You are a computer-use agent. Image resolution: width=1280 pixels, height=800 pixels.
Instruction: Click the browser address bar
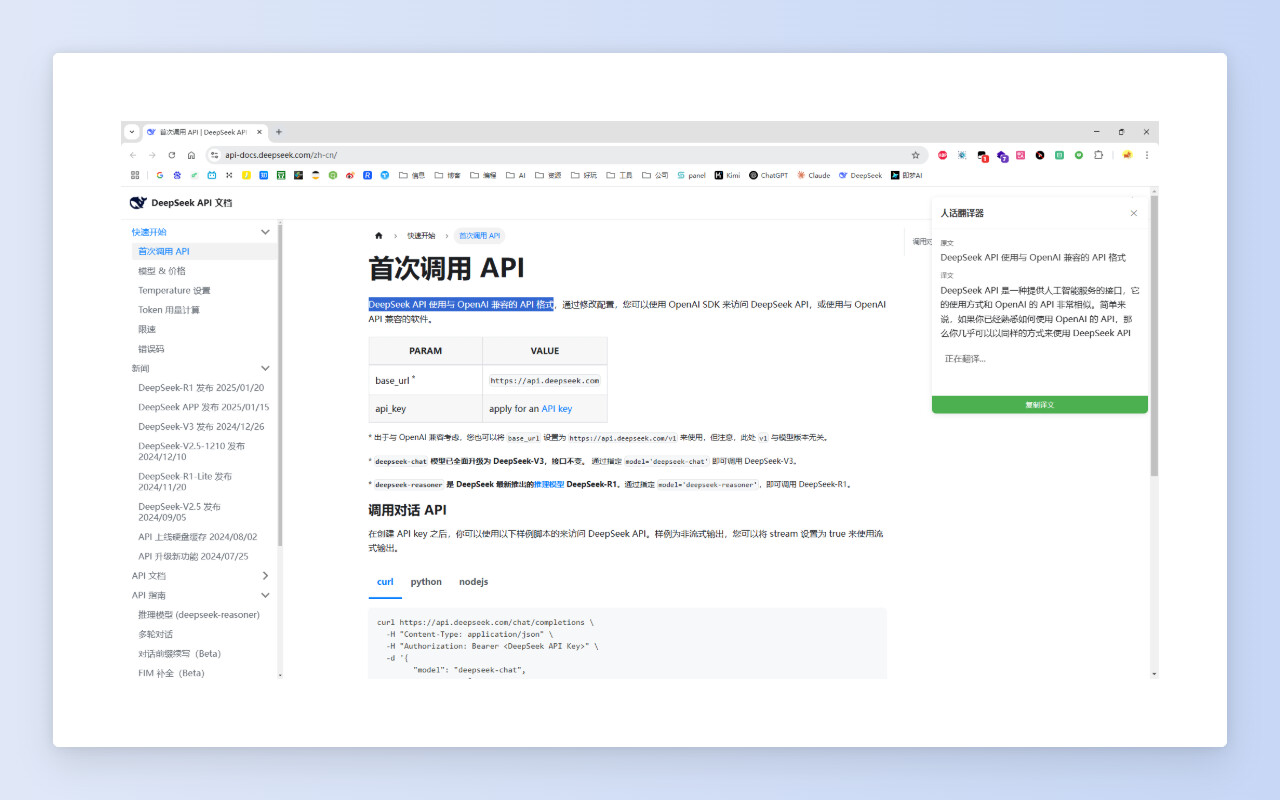tap(565, 155)
